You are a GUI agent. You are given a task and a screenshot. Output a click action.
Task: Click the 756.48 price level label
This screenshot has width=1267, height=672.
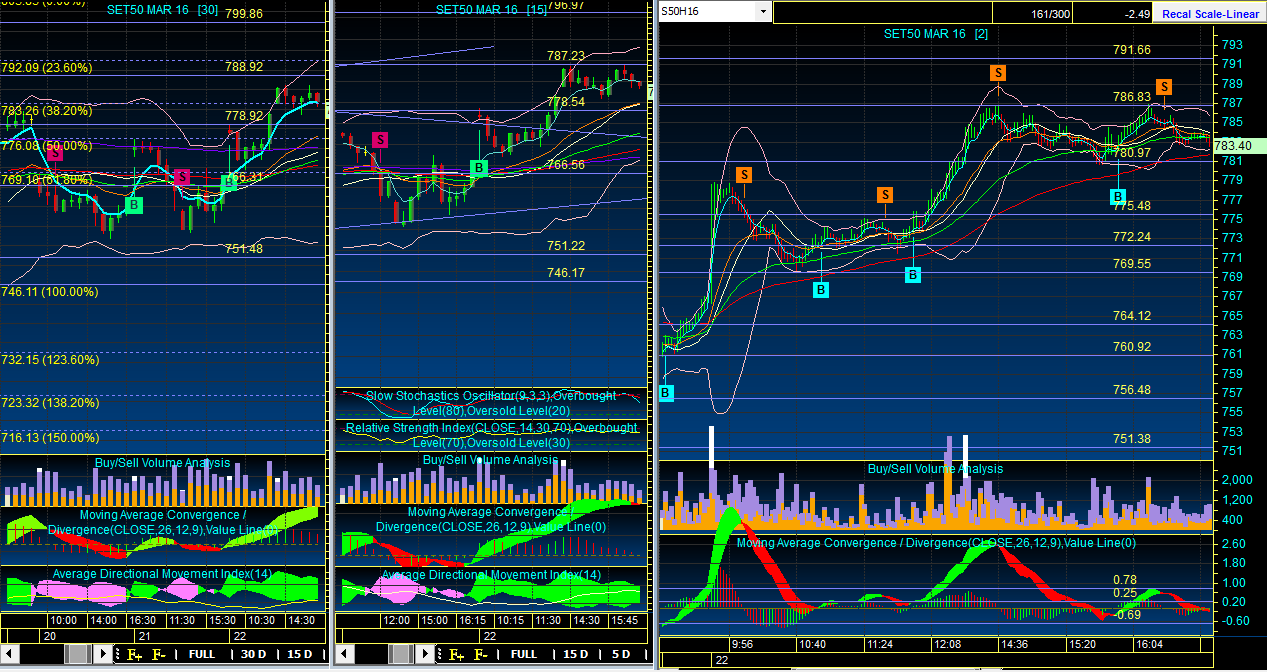pyautogui.click(x=1132, y=390)
